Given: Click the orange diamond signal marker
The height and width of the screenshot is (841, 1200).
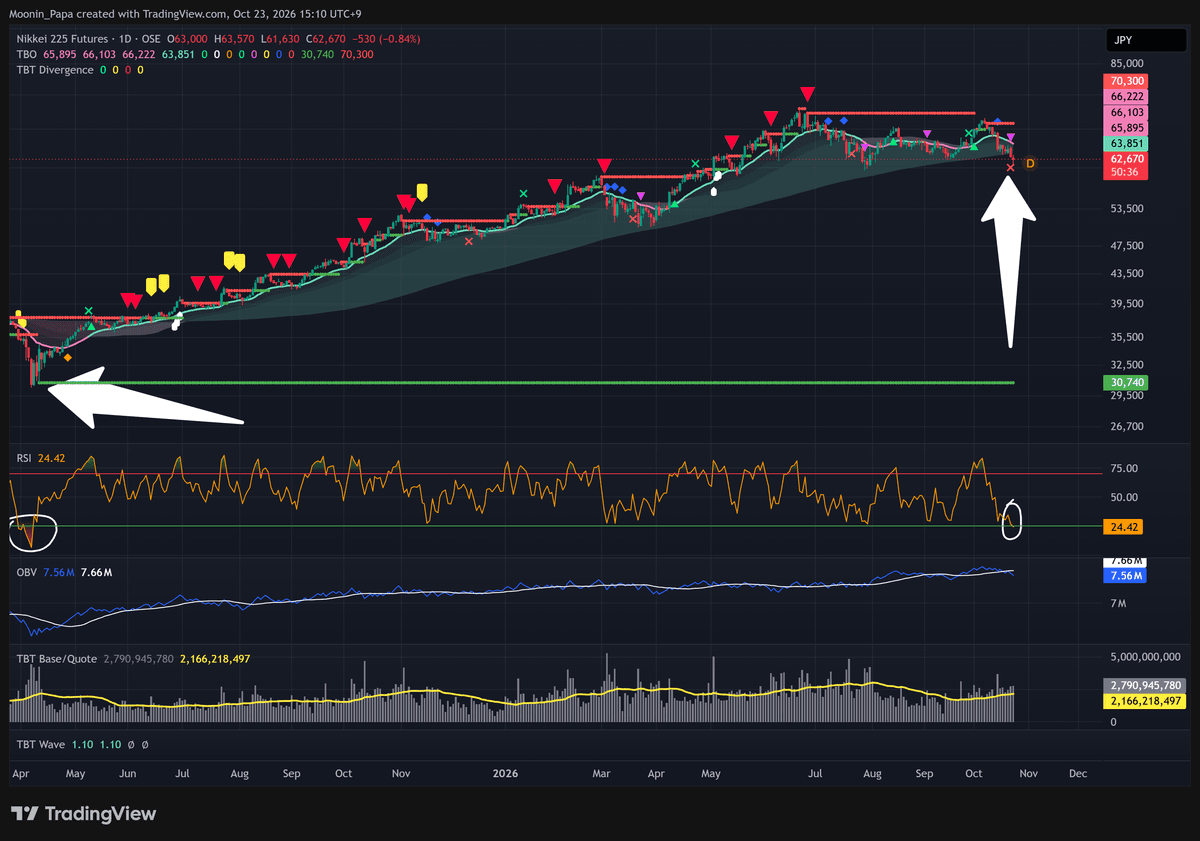Looking at the screenshot, I should pos(67,357).
